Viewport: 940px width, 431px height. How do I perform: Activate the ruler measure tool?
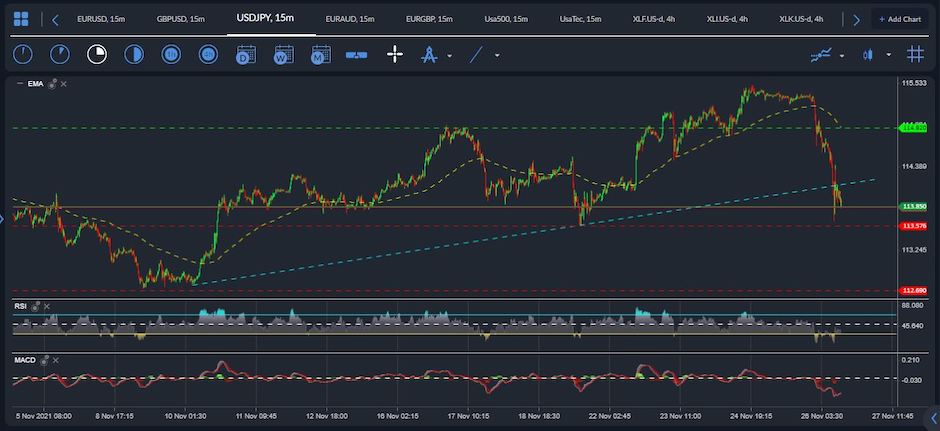click(x=356, y=55)
